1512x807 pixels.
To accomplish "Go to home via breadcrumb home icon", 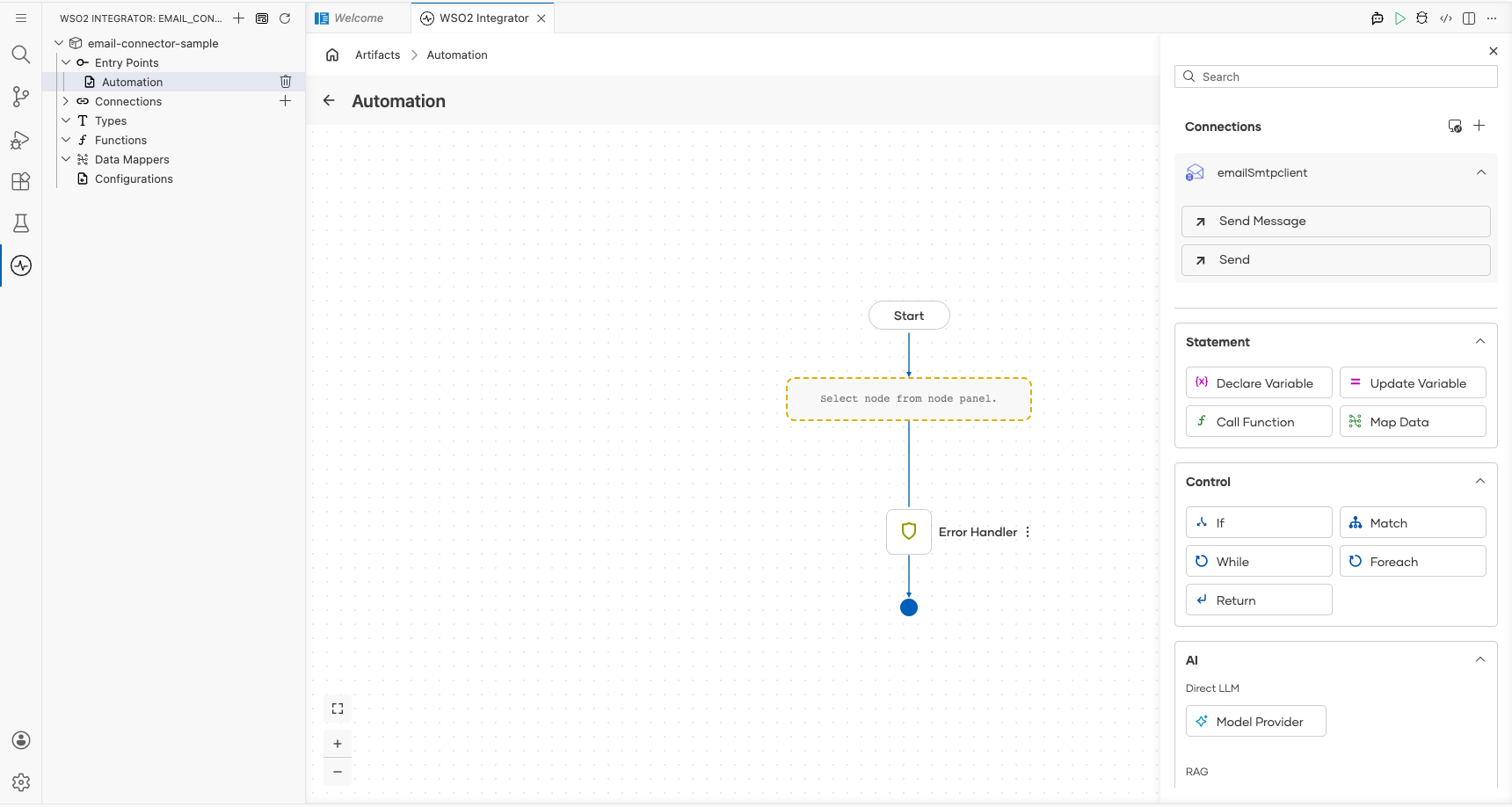I will point(332,55).
